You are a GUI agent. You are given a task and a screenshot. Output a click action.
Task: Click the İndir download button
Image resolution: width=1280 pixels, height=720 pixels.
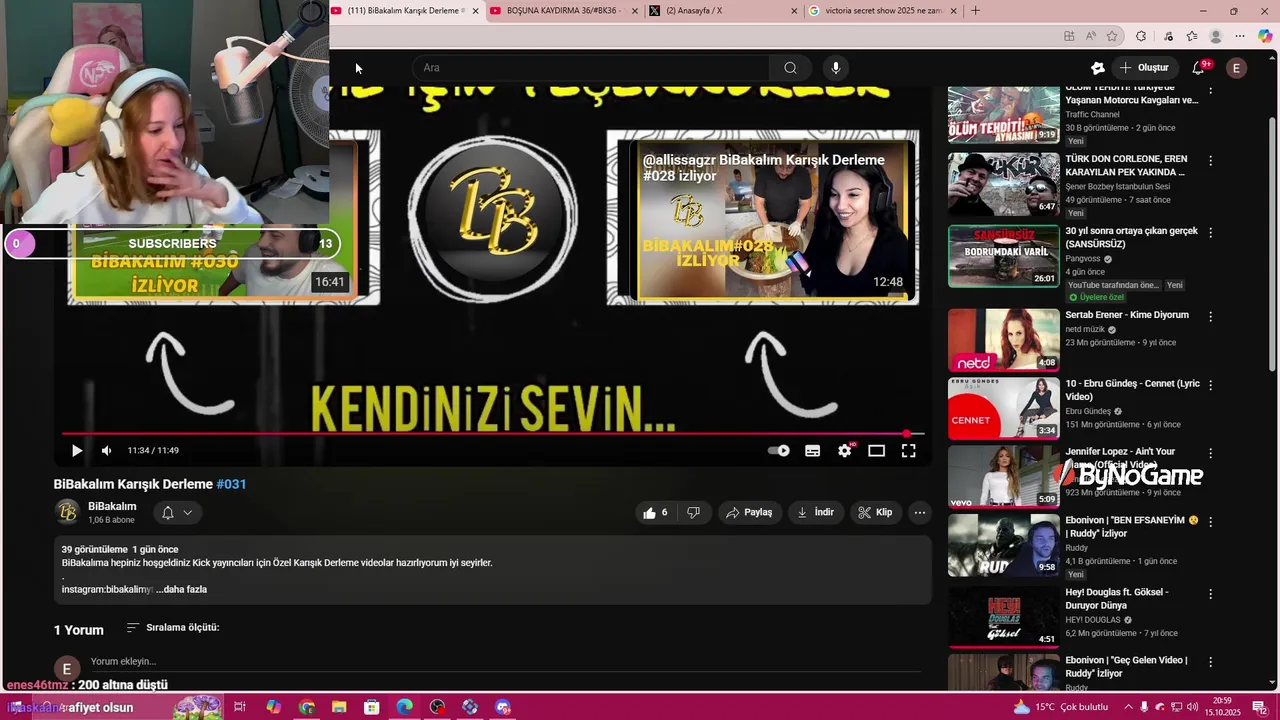[815, 513]
